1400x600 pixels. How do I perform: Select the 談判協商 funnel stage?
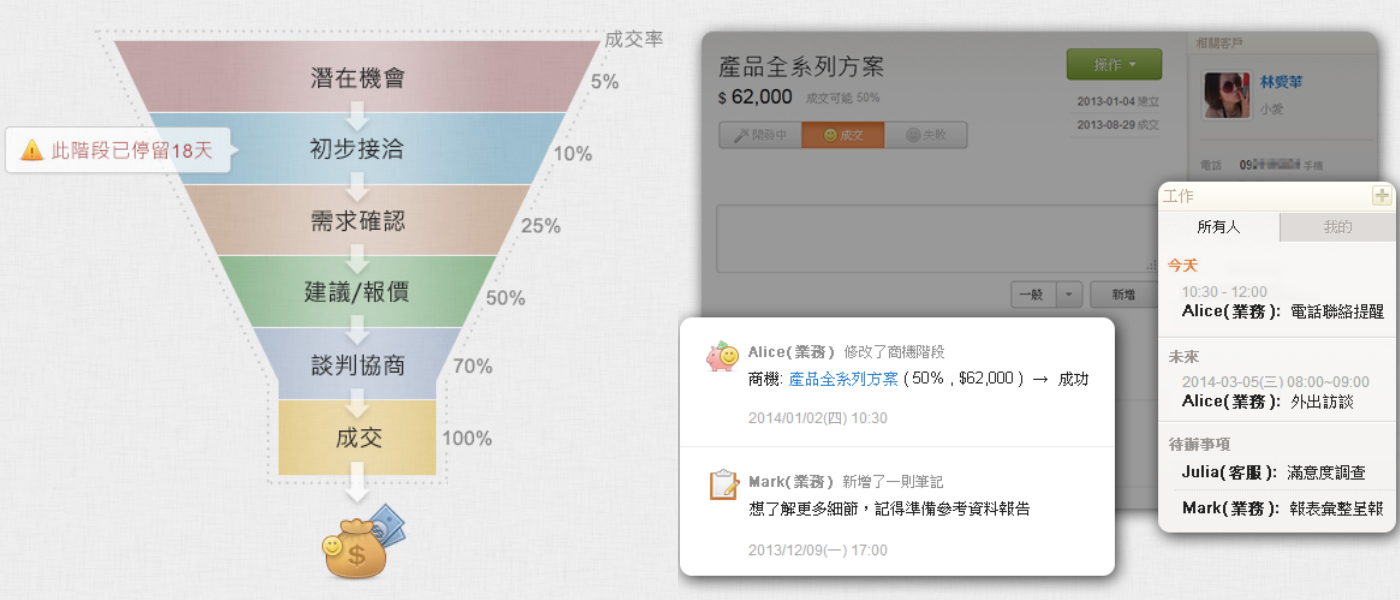[358, 365]
